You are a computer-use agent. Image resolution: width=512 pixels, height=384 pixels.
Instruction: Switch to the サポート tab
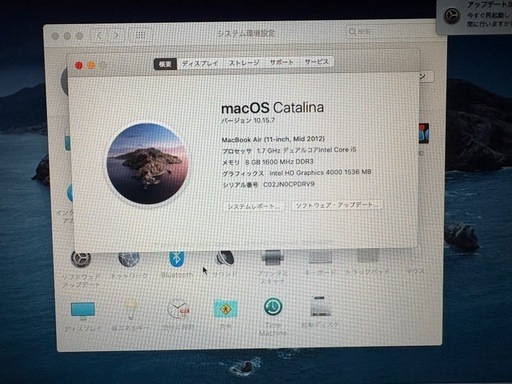pyautogui.click(x=282, y=62)
